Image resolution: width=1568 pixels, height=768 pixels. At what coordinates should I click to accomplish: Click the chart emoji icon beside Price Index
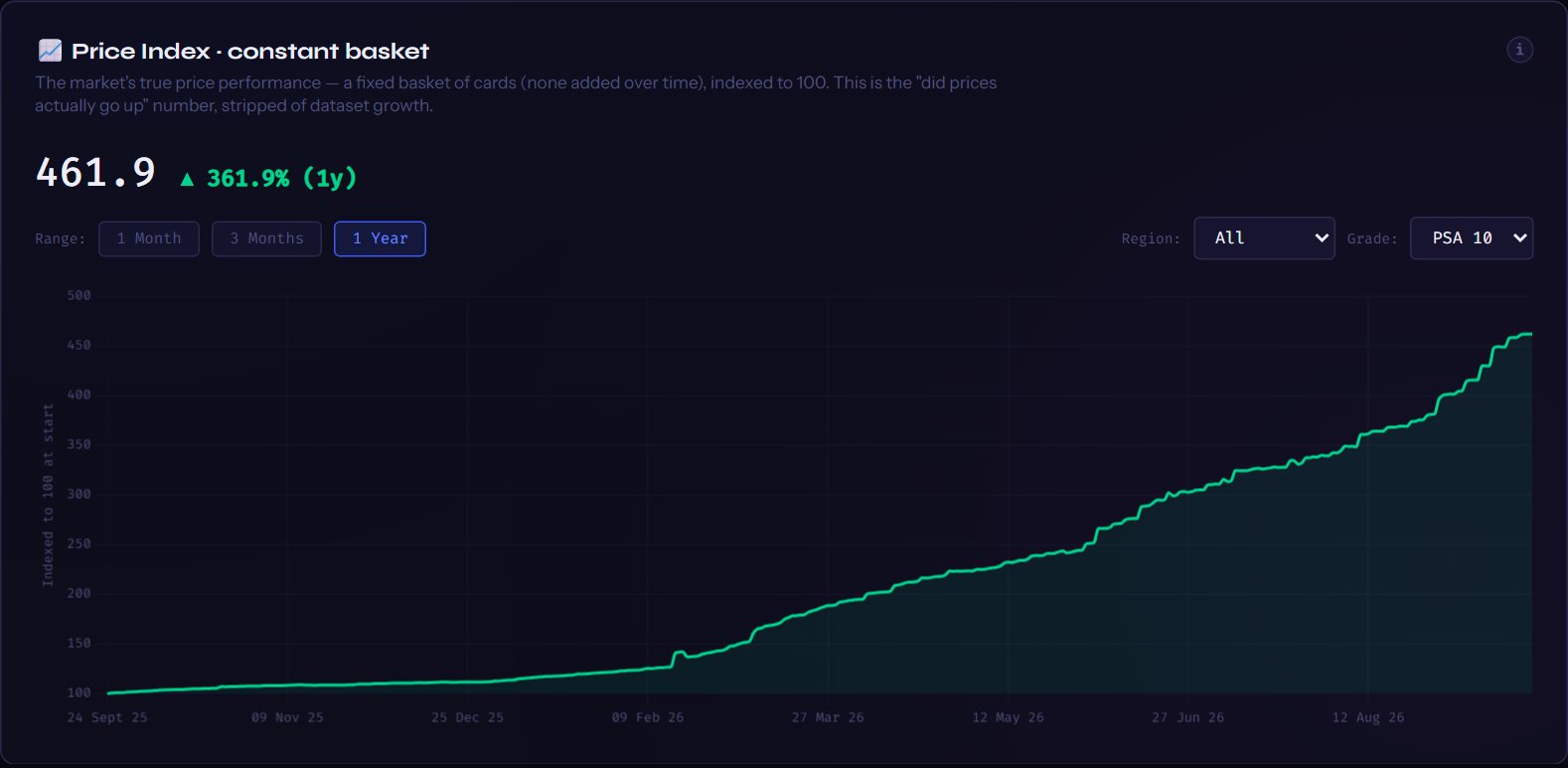(50, 51)
